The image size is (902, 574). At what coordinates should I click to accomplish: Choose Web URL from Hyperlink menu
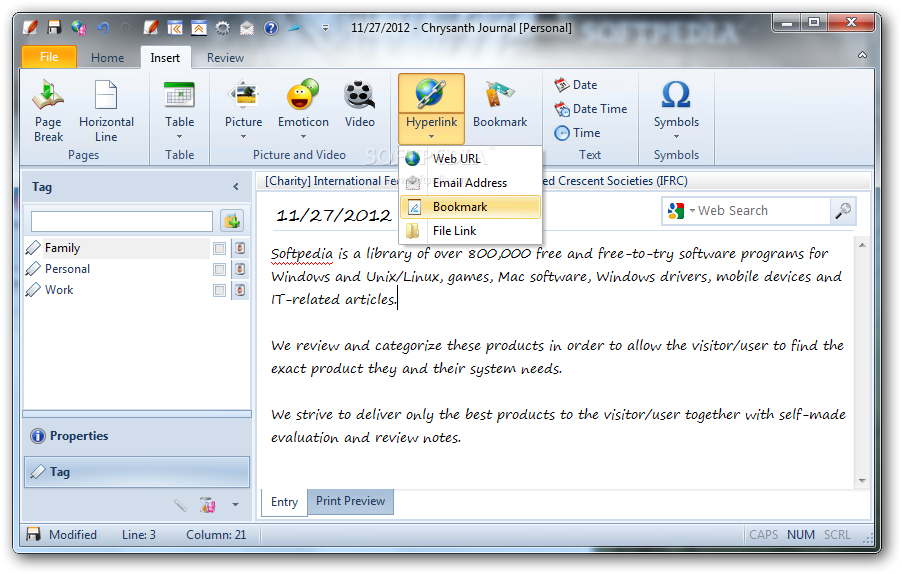(x=471, y=159)
